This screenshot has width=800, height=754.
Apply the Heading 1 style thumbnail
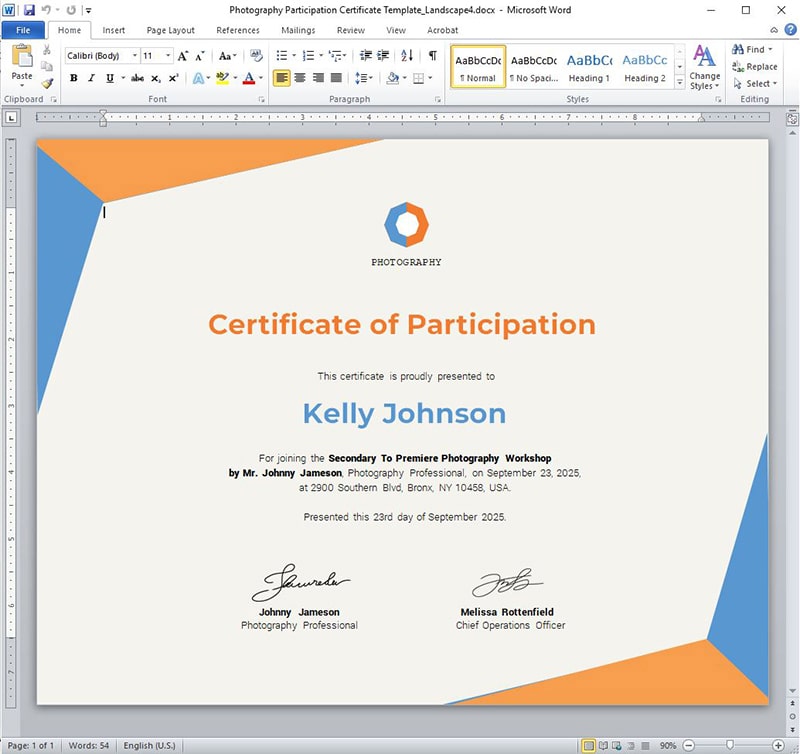point(589,66)
